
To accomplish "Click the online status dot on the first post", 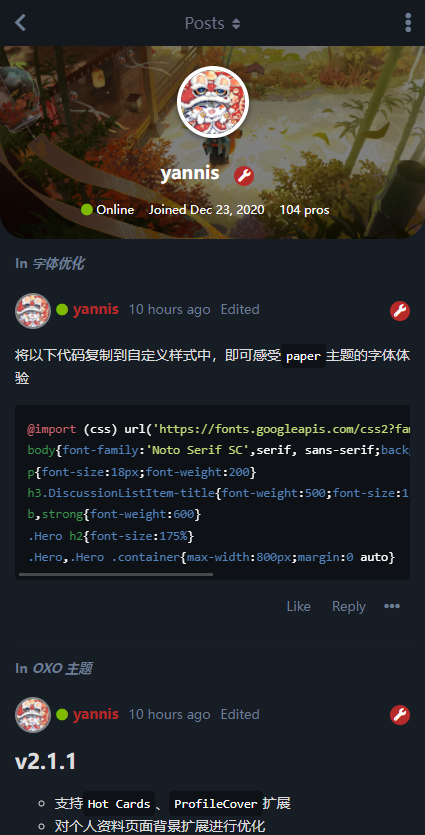I will tap(62, 310).
